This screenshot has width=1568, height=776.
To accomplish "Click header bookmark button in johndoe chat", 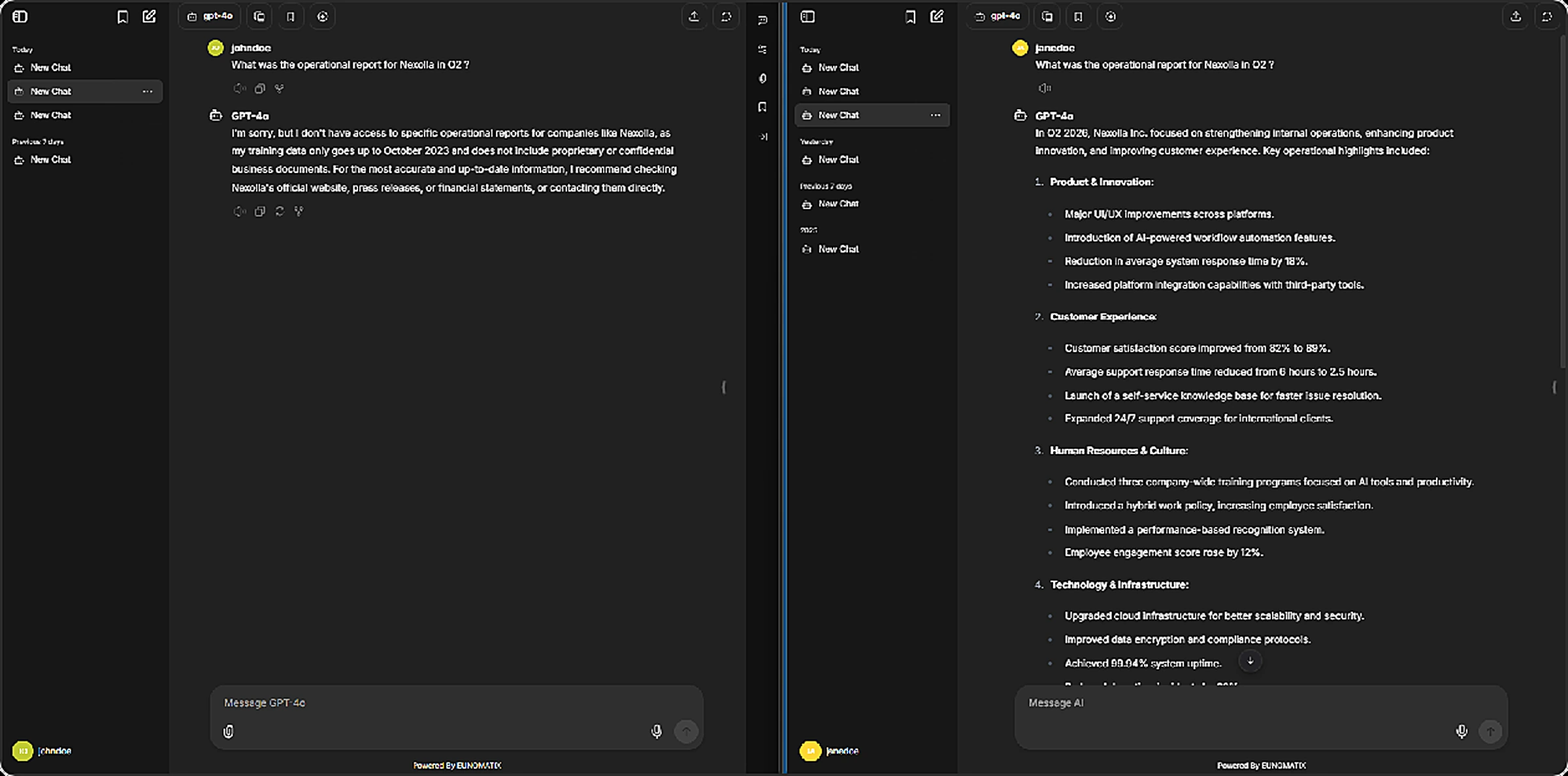I will [x=291, y=17].
